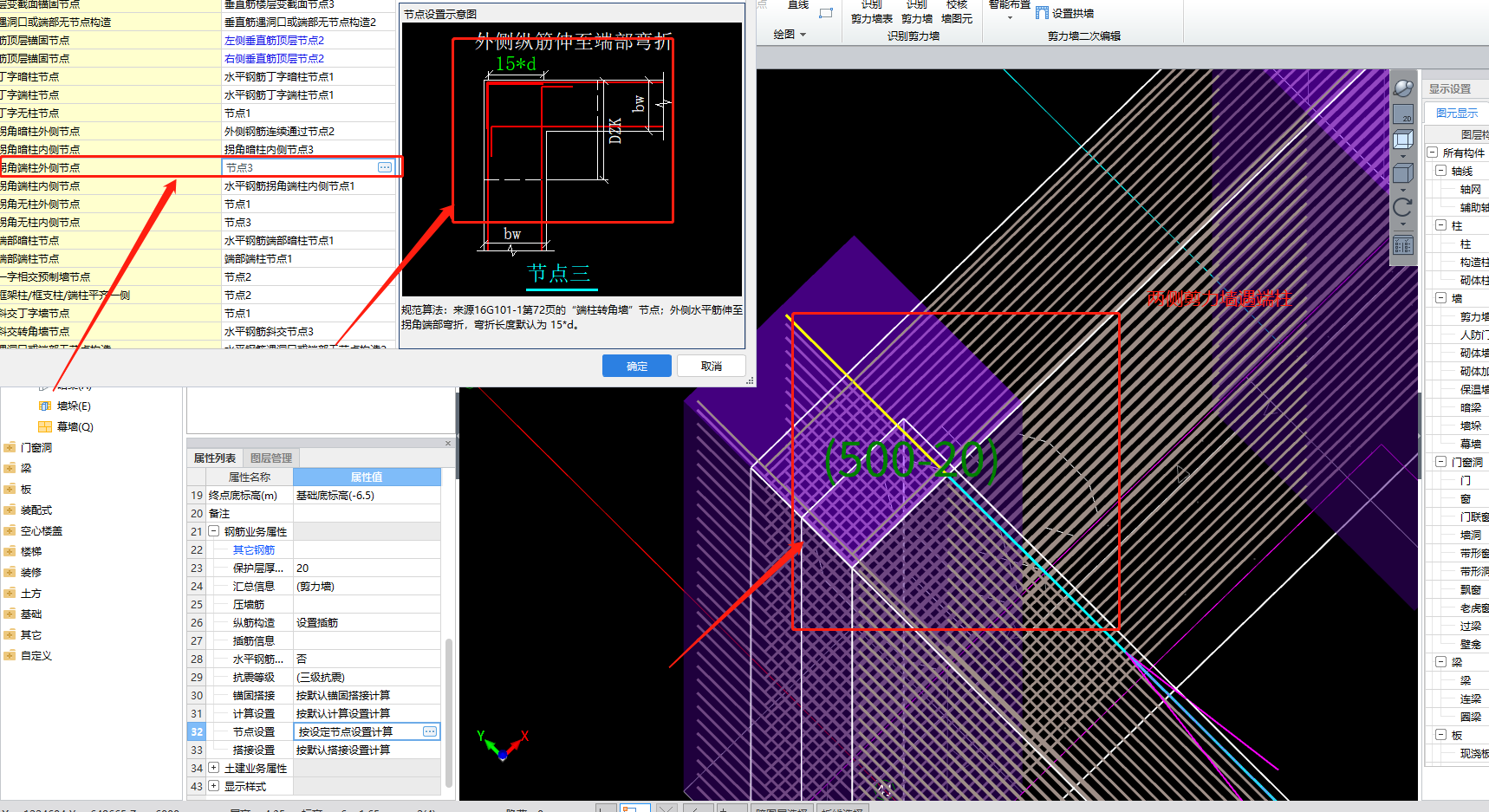The height and width of the screenshot is (812, 1489).
Task: Collapse the 柱 tree node
Action: (1440, 225)
